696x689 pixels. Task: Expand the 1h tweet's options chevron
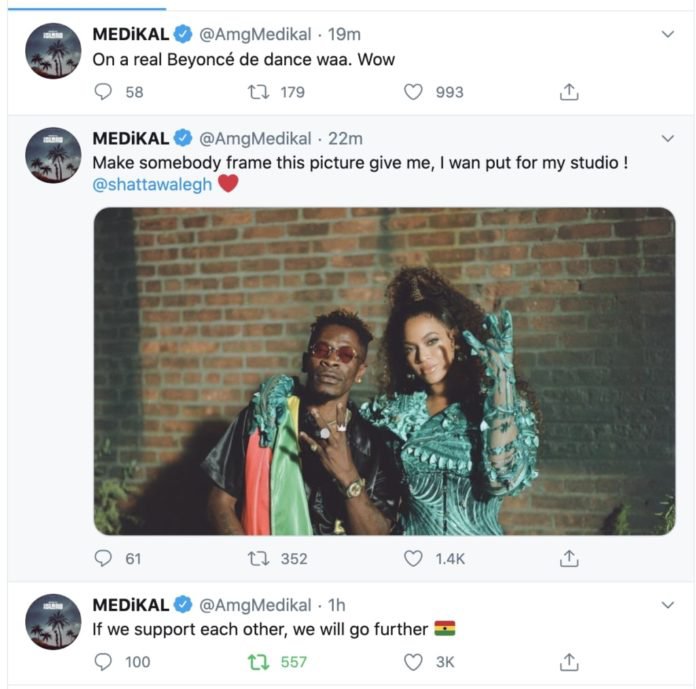click(x=668, y=605)
